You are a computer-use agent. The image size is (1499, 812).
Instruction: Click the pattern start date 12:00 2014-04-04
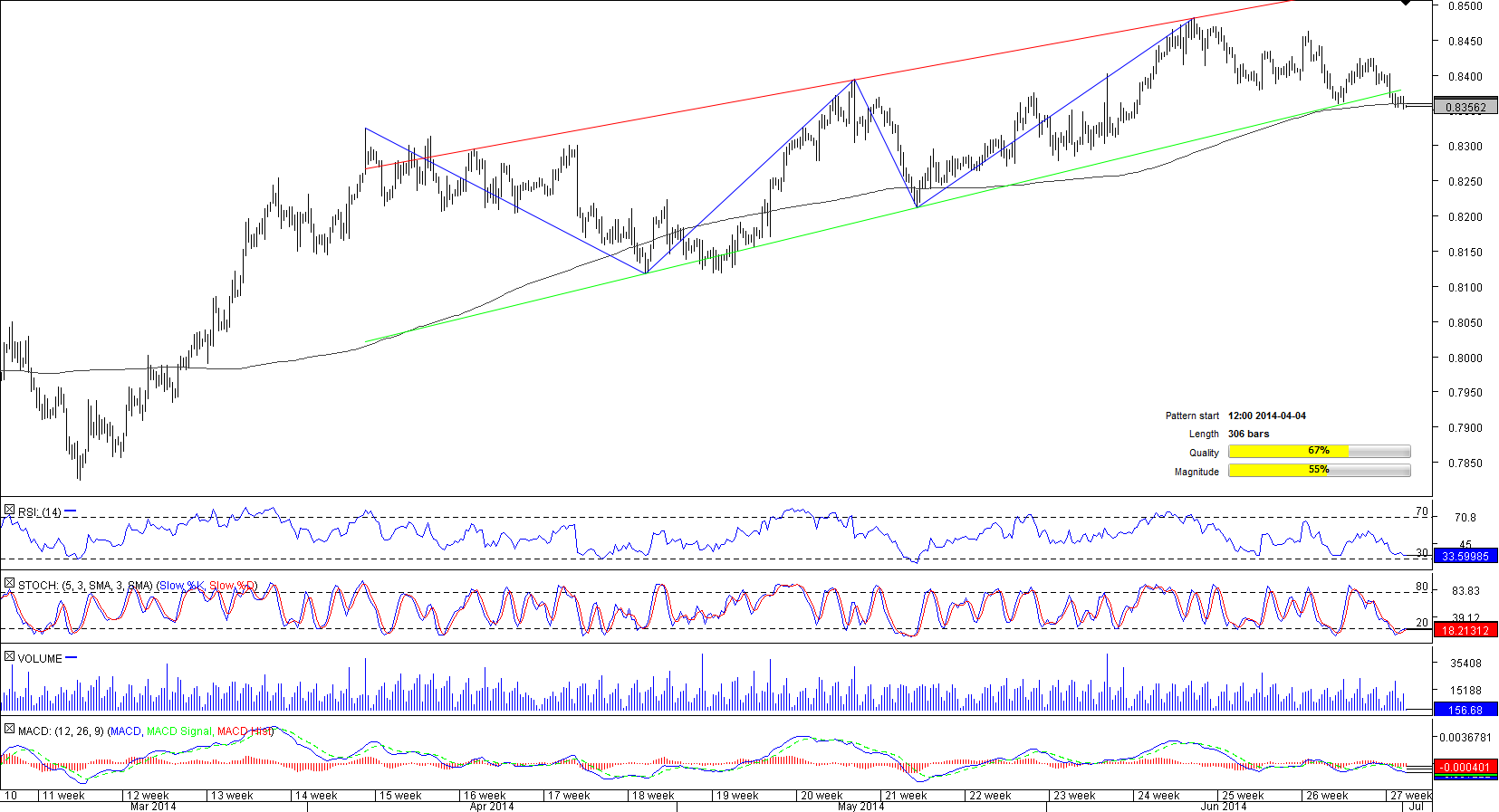pyautogui.click(x=1266, y=416)
